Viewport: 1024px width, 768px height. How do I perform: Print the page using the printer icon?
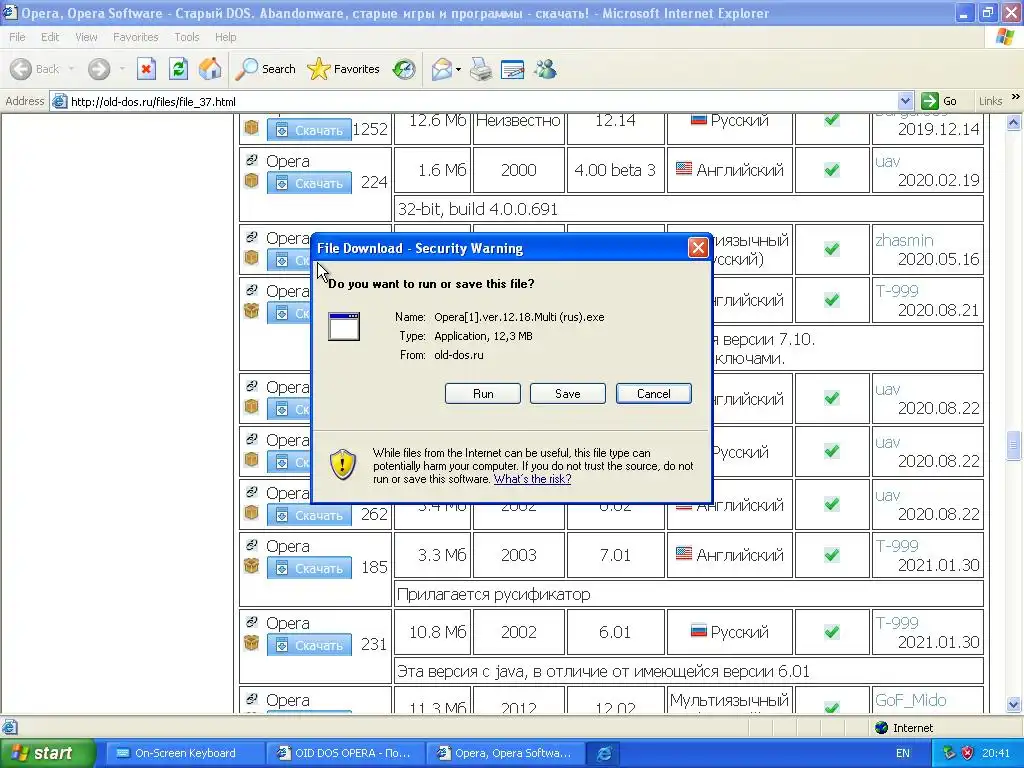coord(481,69)
